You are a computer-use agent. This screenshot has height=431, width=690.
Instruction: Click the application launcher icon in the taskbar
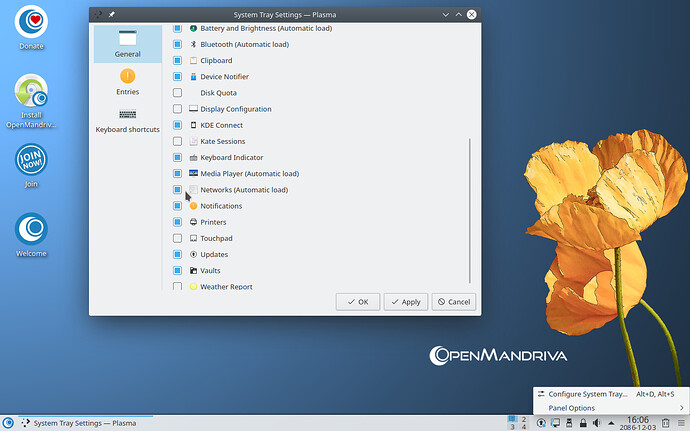tap(8, 423)
